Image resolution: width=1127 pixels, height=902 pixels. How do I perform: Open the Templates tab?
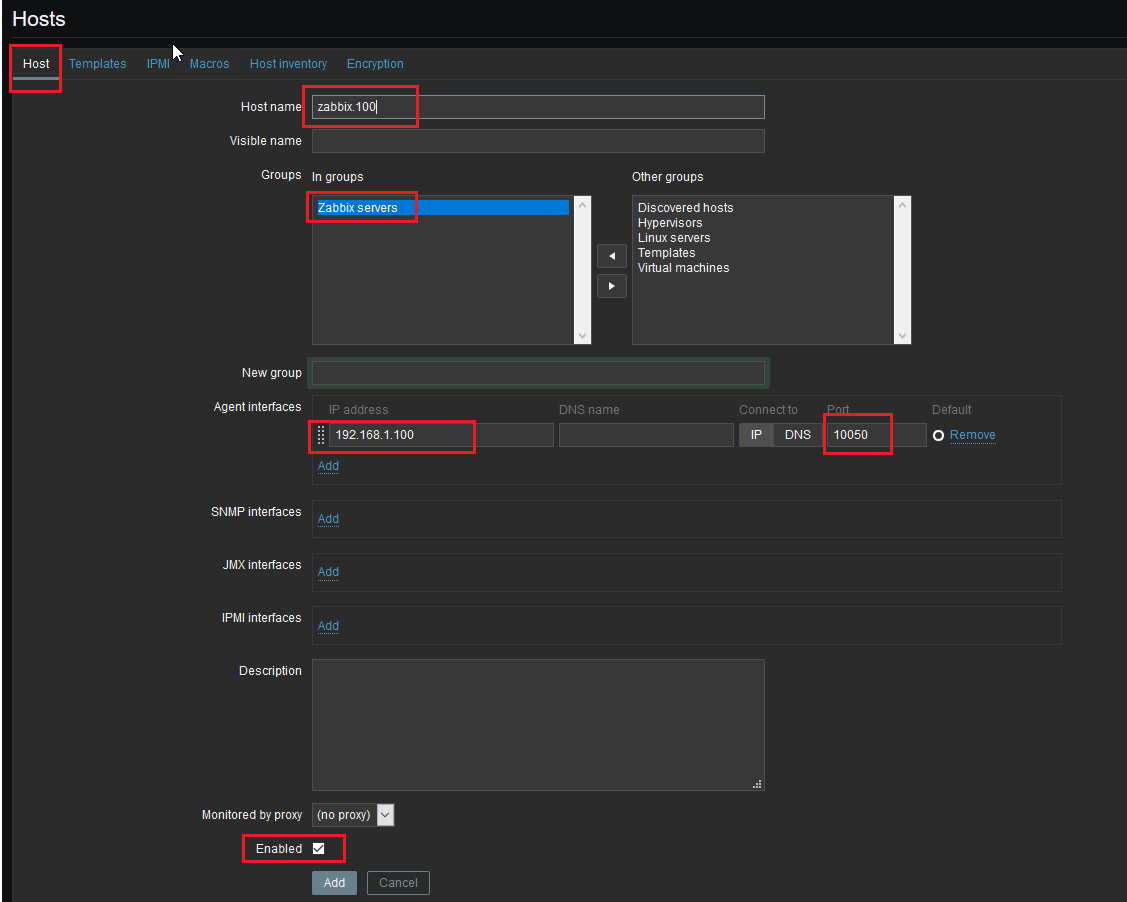point(97,64)
